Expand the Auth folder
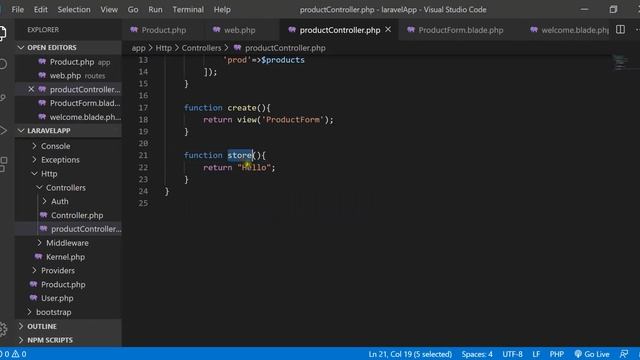 (x=60, y=201)
